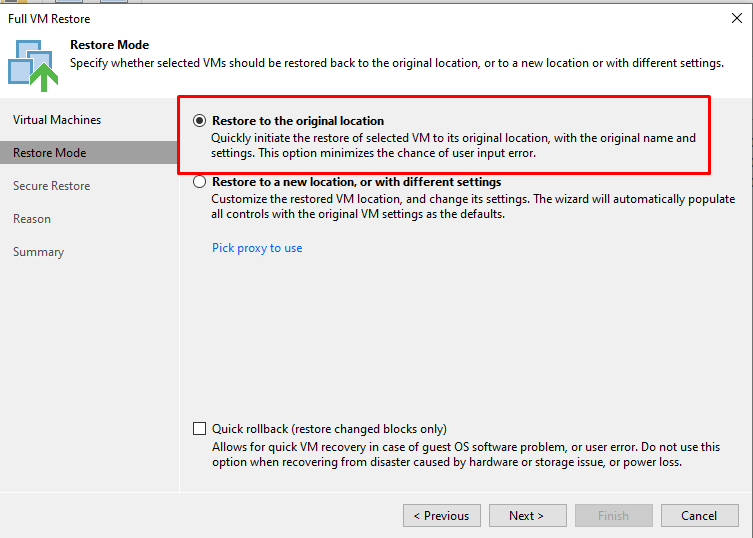Viewport: 753px width, 538px height.
Task: Click the Next button
Action: point(528,515)
